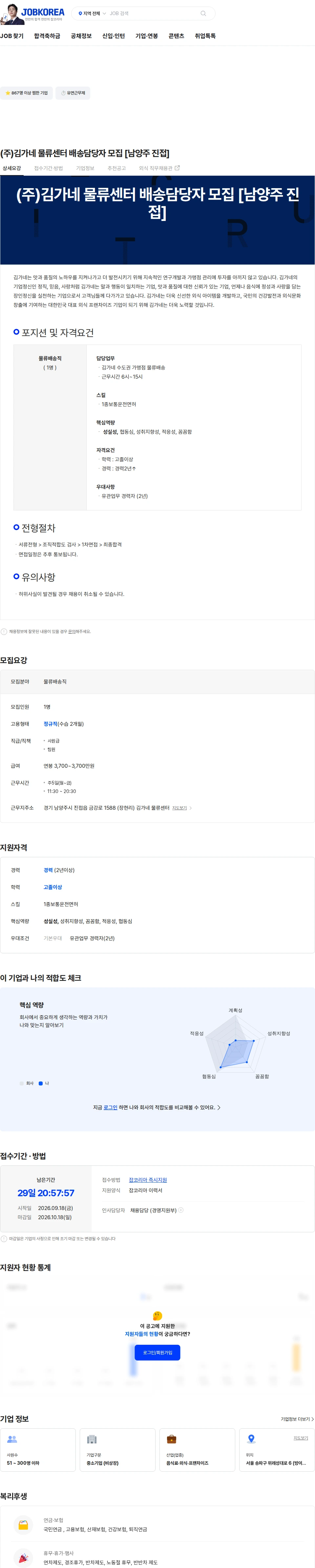Open the 기업·연봉 menu
The height and width of the screenshot is (1568, 315).
147,36
